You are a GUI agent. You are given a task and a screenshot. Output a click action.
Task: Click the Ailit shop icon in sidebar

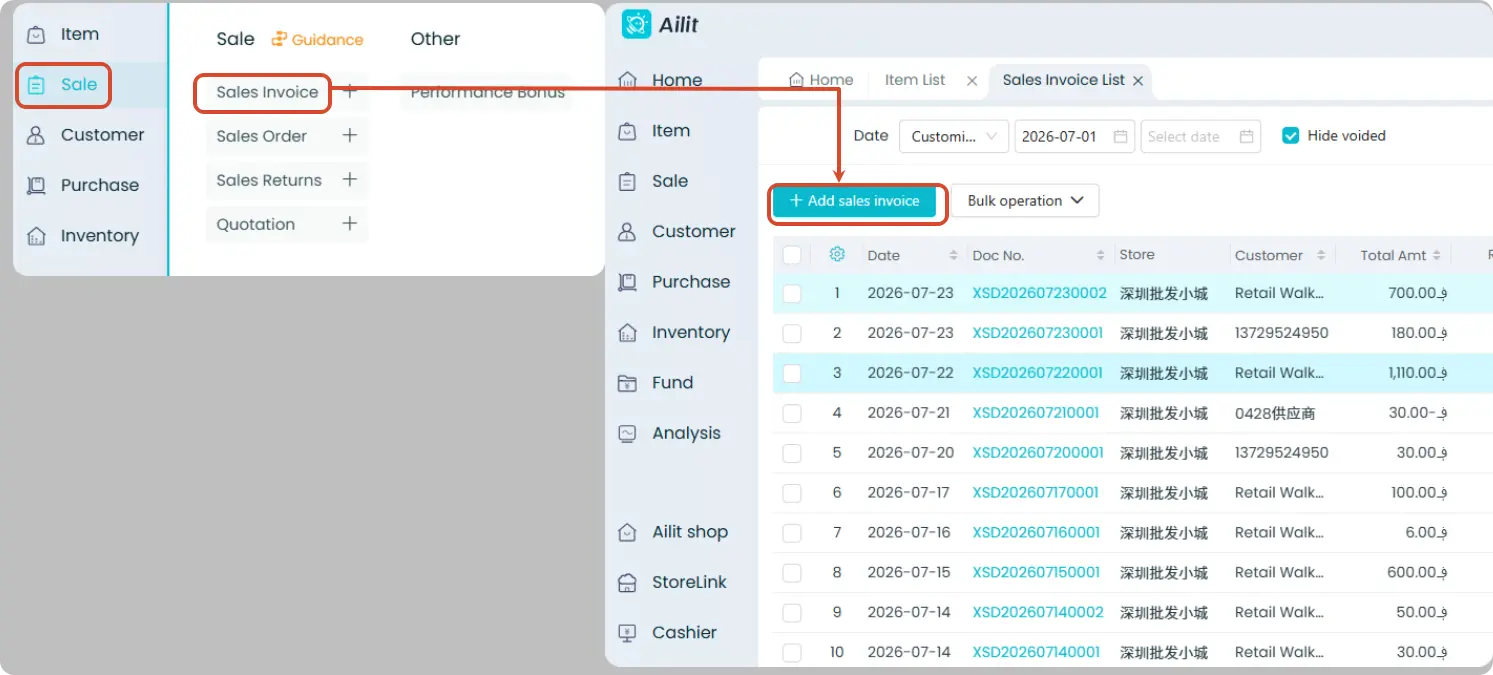click(627, 532)
